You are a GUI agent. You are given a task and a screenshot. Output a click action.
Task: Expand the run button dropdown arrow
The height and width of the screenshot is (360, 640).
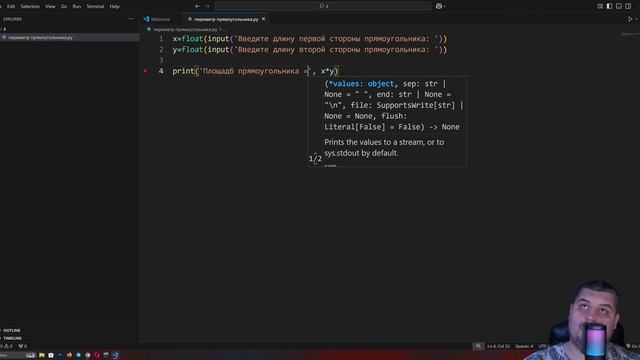tap(636, 19)
